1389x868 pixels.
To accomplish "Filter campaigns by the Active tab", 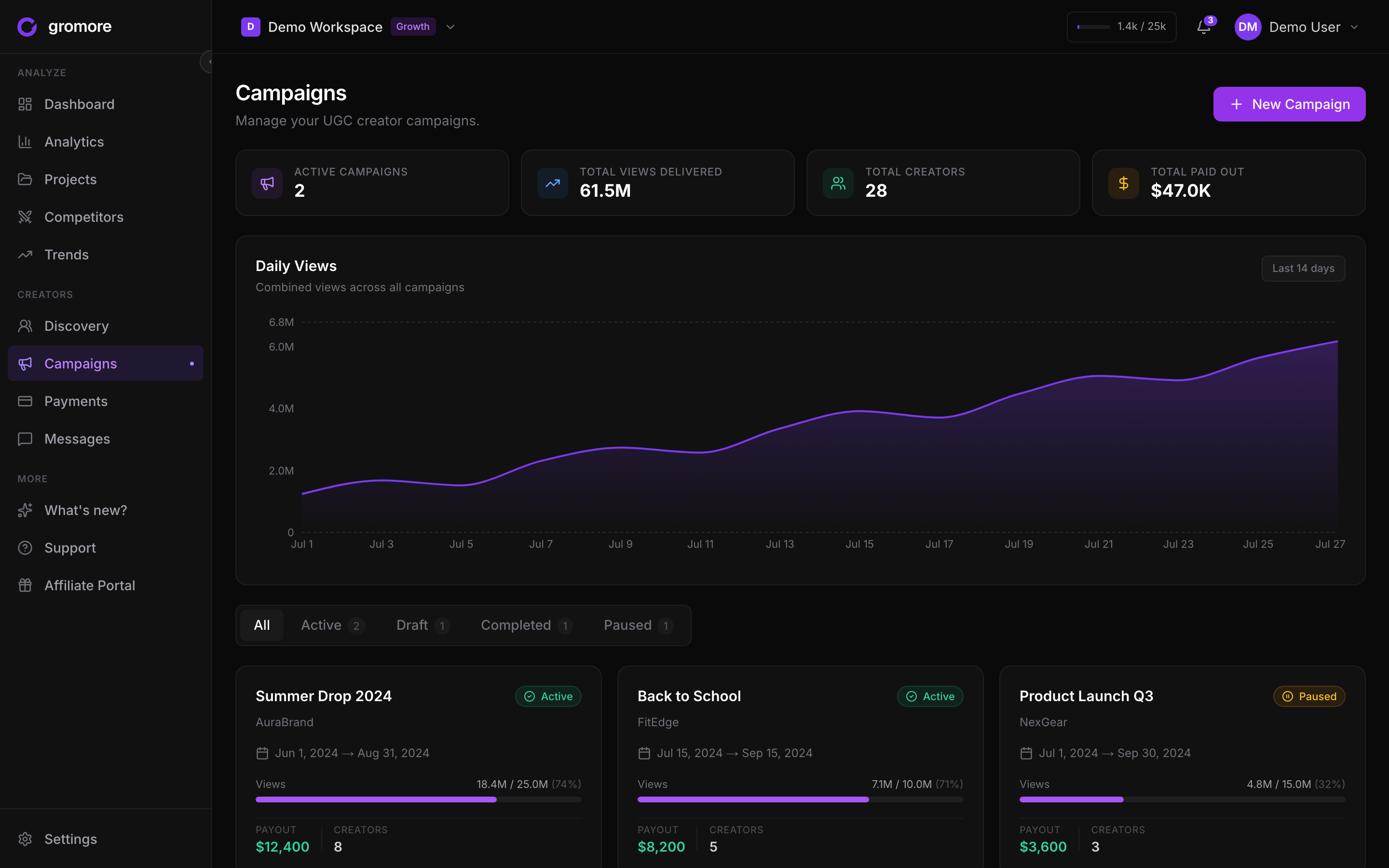I will pos(332,625).
